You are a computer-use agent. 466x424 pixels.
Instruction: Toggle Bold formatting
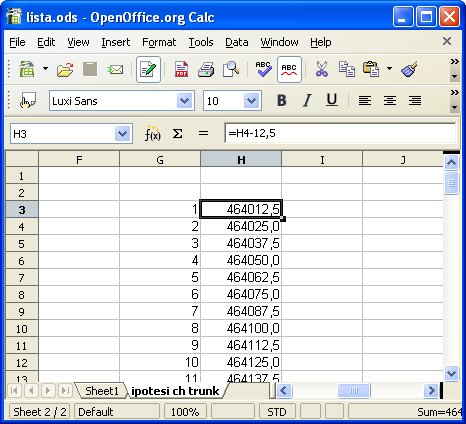tap(282, 100)
